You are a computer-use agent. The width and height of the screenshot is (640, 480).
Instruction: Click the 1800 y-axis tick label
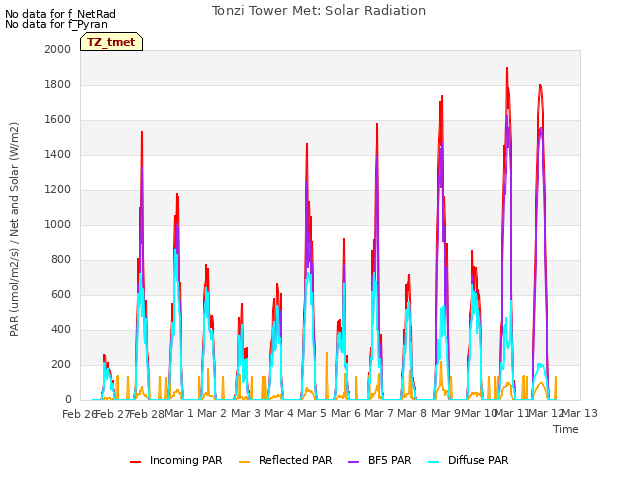tap(58, 84)
